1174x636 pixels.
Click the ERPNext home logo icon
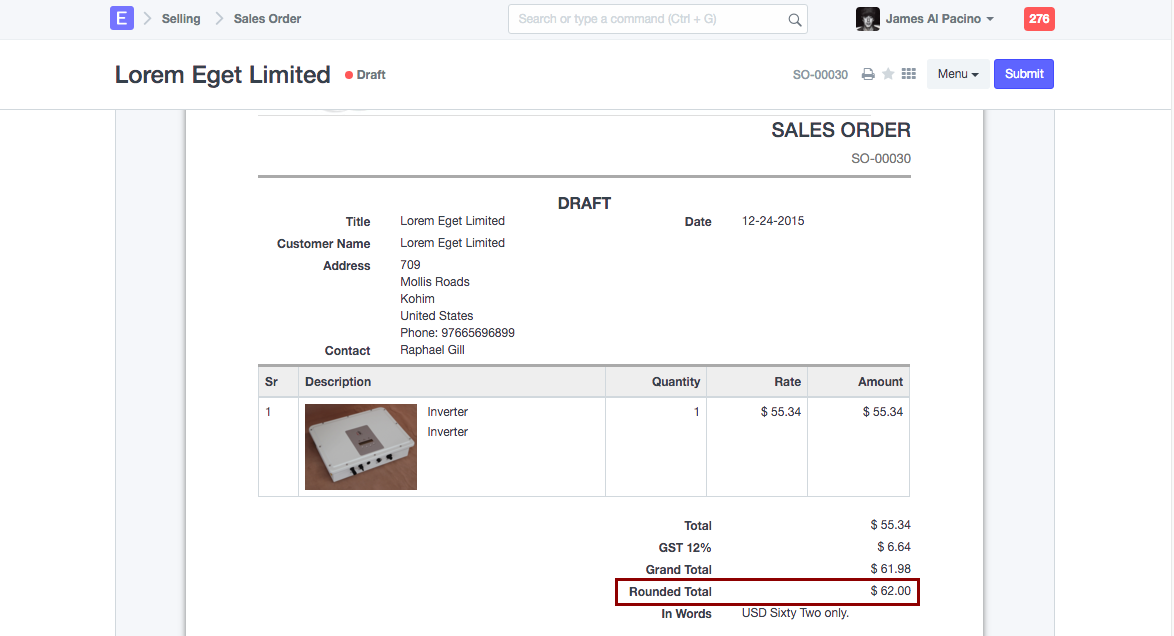point(121,19)
